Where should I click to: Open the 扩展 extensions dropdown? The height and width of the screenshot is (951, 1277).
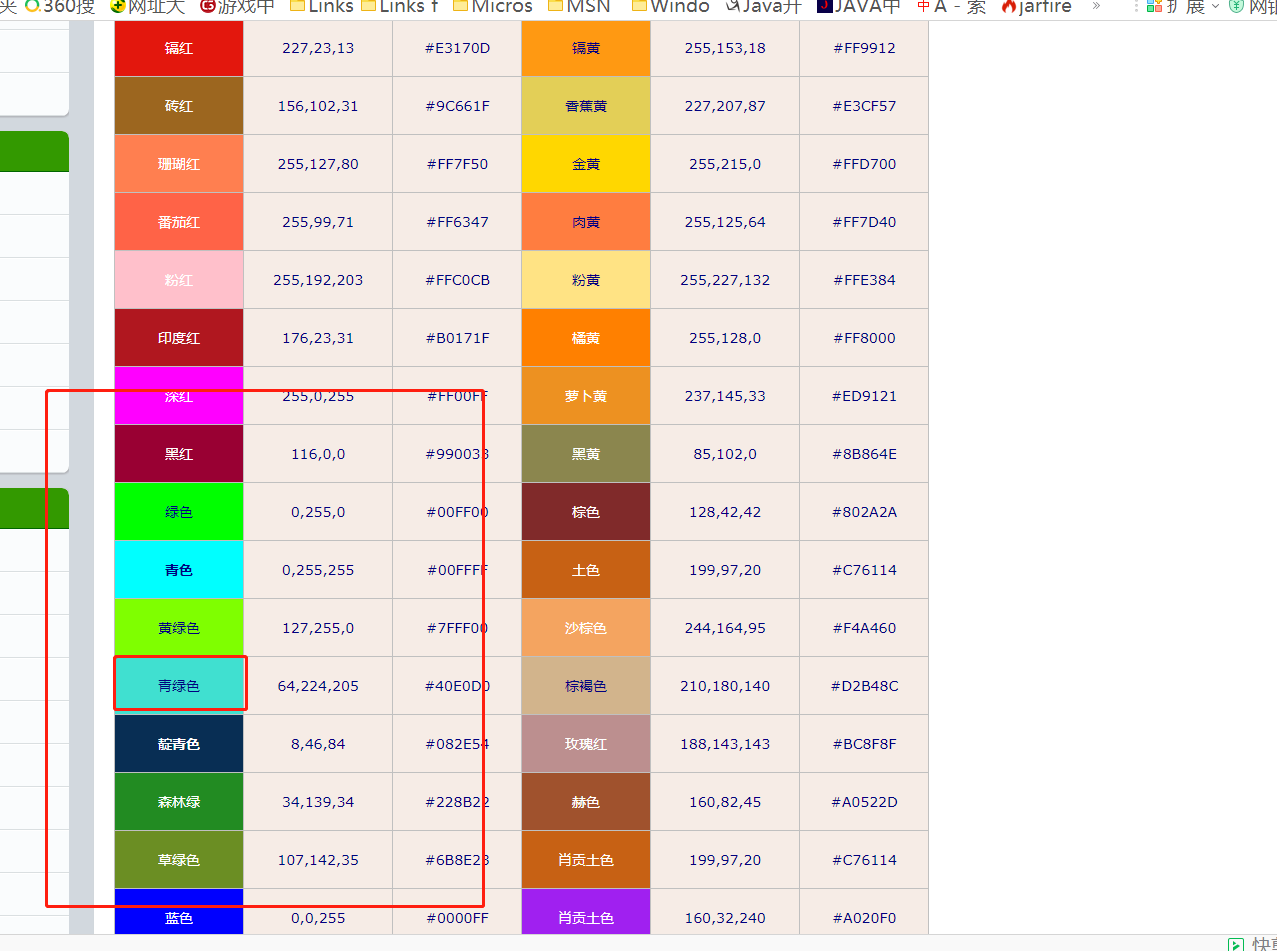[1183, 7]
